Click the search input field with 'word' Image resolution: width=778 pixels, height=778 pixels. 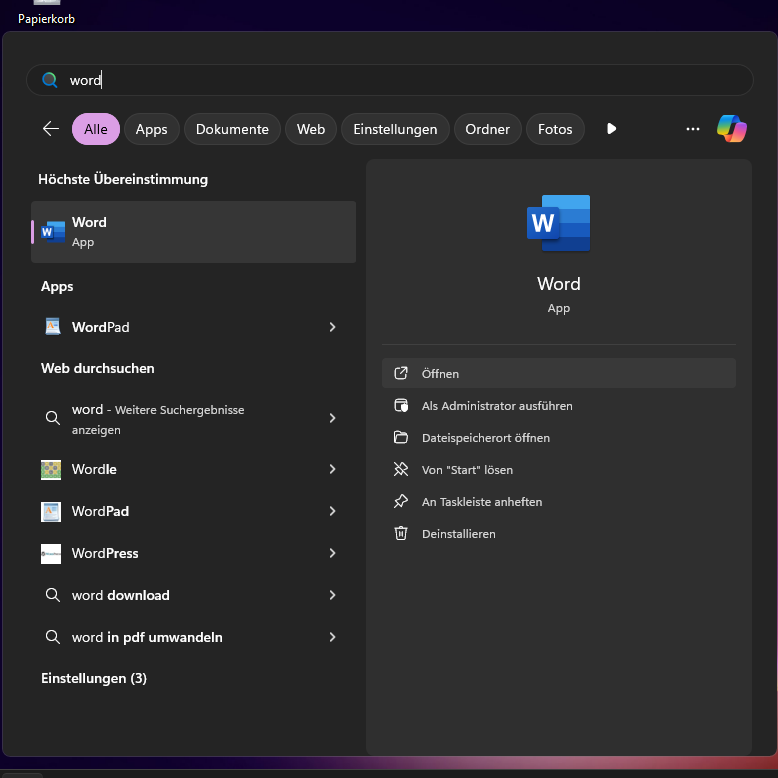[x=400, y=80]
